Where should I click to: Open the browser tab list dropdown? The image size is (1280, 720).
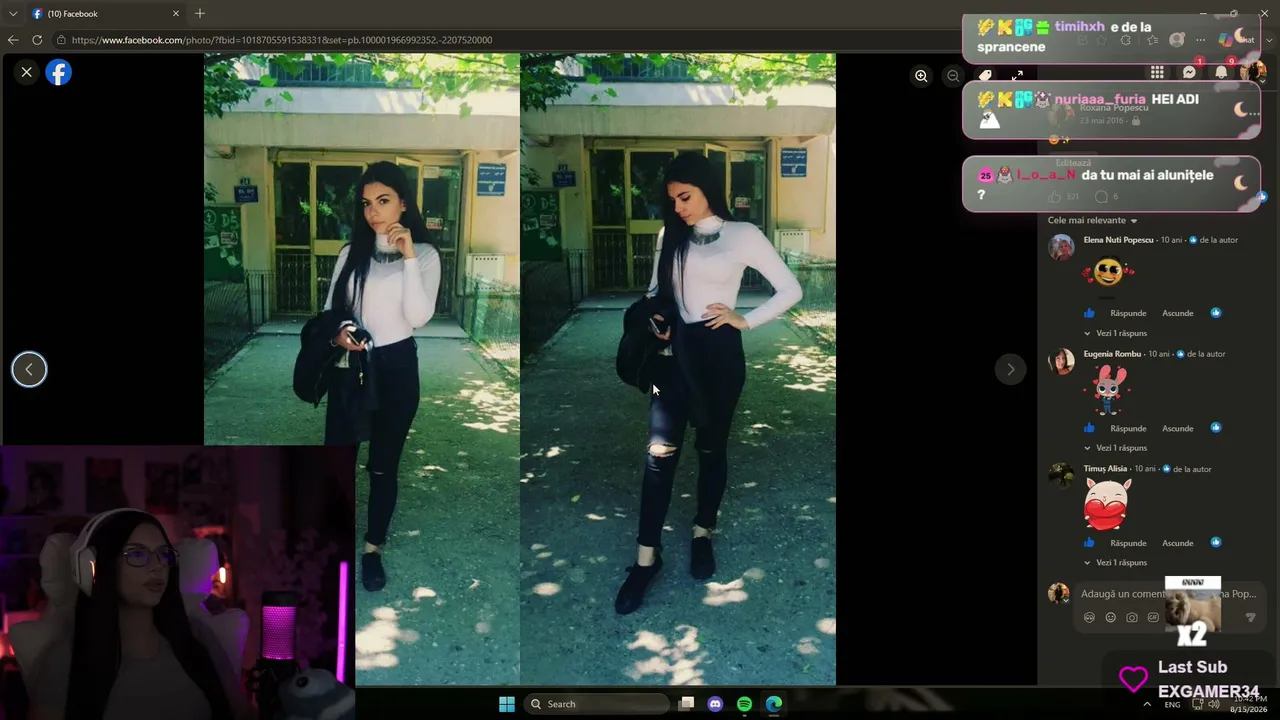(x=13, y=14)
